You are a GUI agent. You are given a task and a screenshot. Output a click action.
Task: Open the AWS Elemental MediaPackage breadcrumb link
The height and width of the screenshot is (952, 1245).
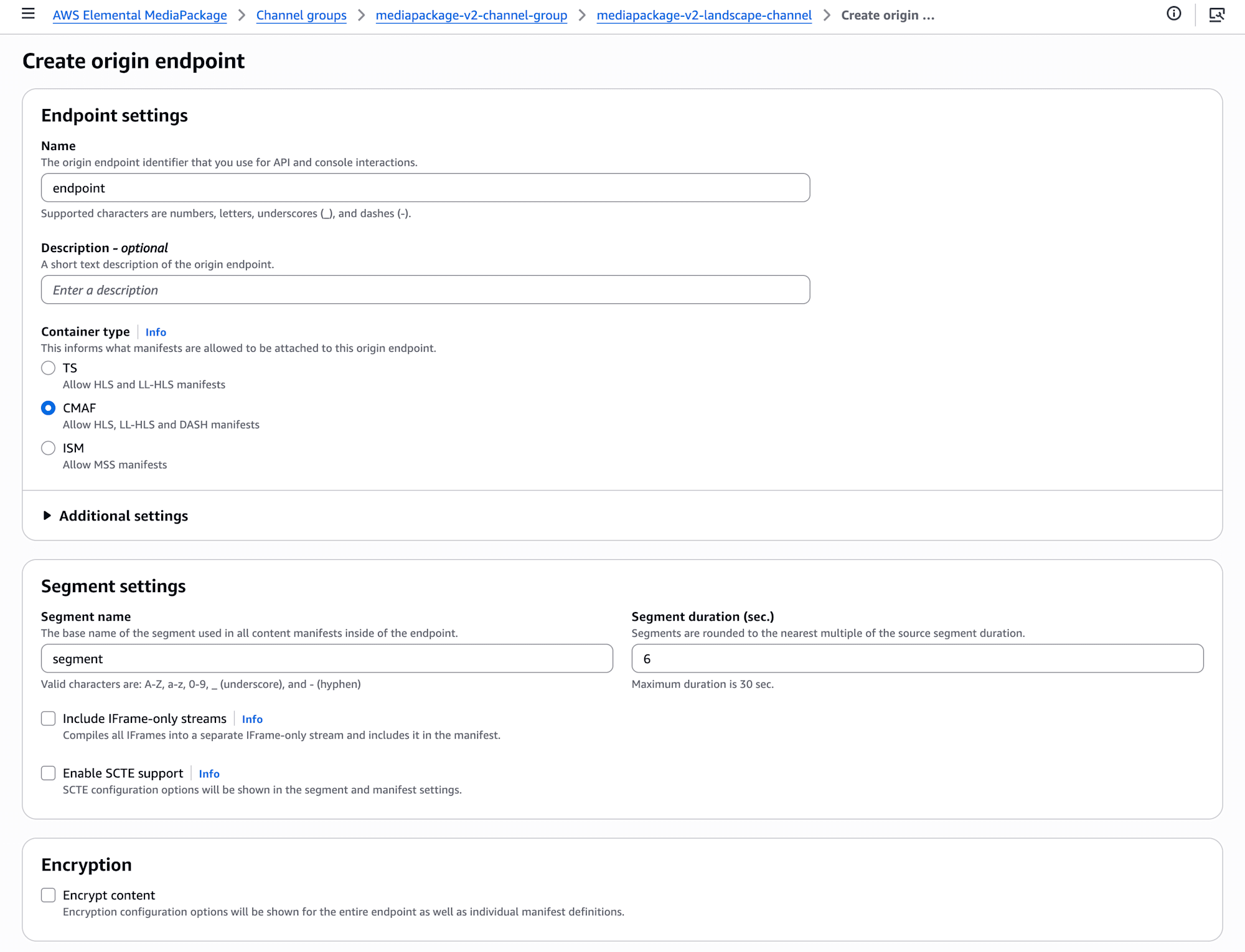tap(139, 15)
